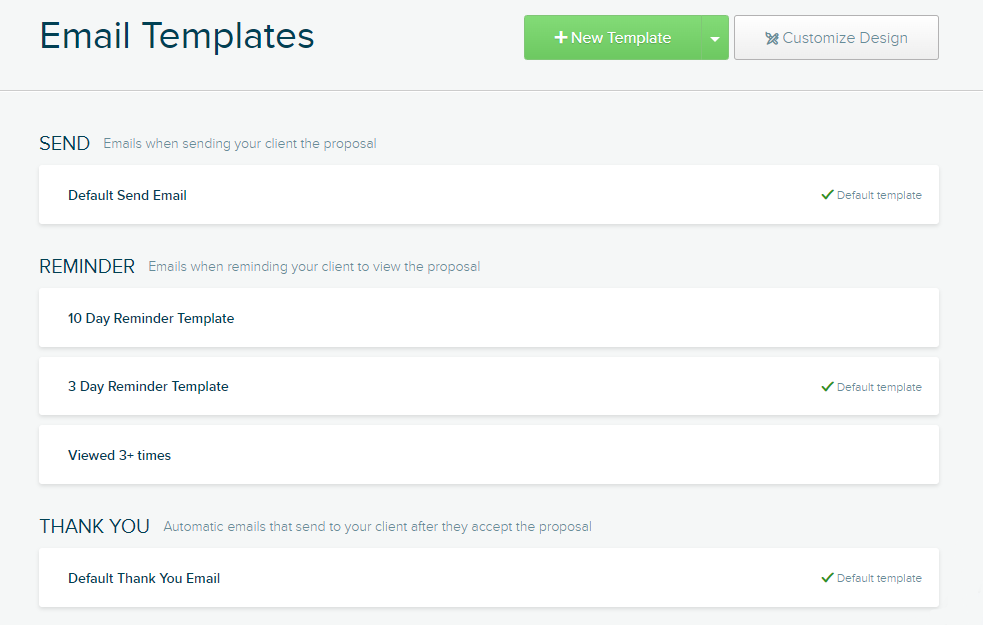This screenshot has height=625, width=983.
Task: Click the Email Templates page title
Action: [177, 36]
